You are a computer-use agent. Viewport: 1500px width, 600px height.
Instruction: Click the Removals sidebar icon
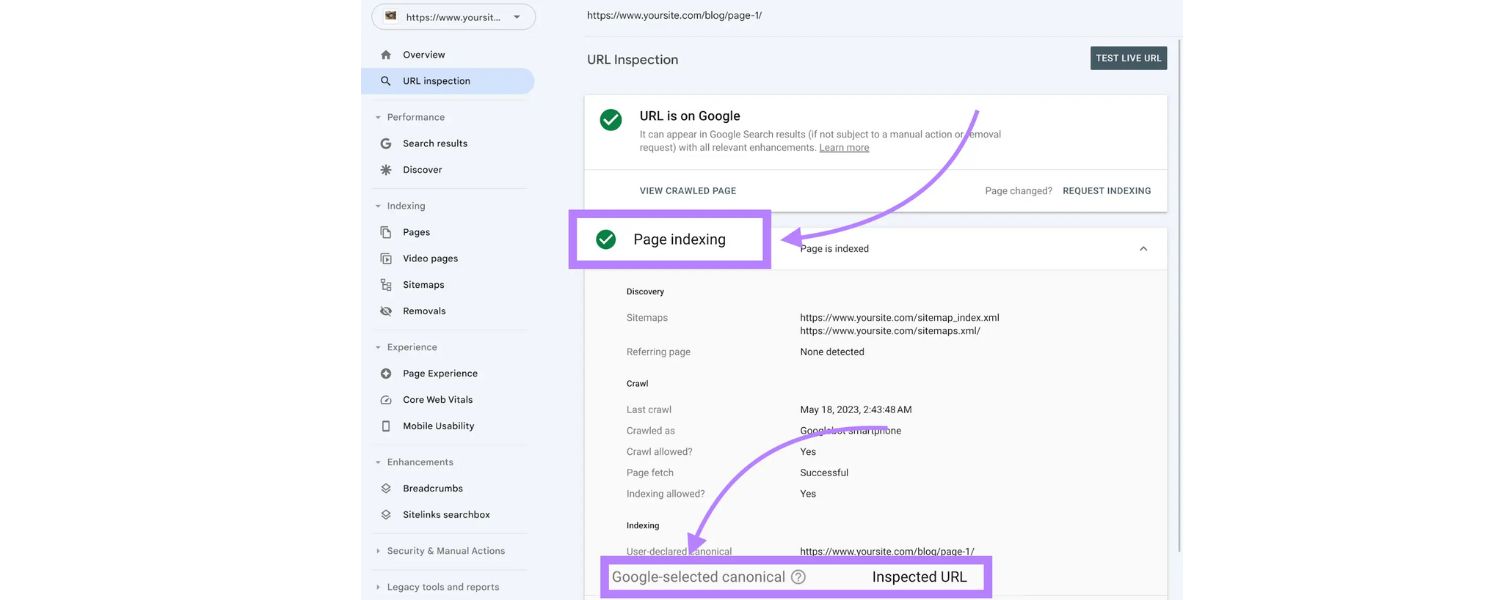(385, 310)
